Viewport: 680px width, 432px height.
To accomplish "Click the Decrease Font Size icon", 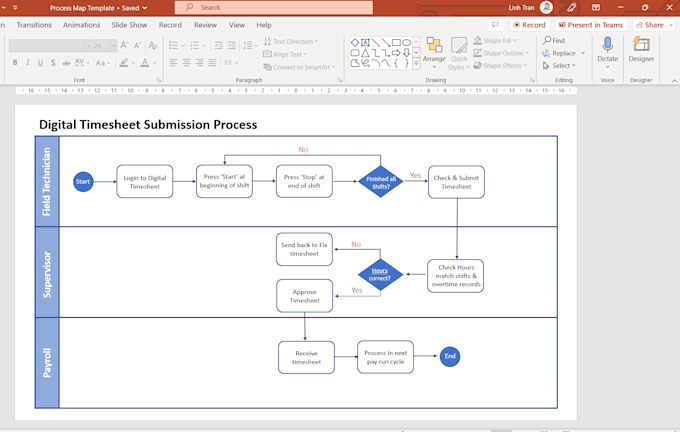I will [137, 45].
